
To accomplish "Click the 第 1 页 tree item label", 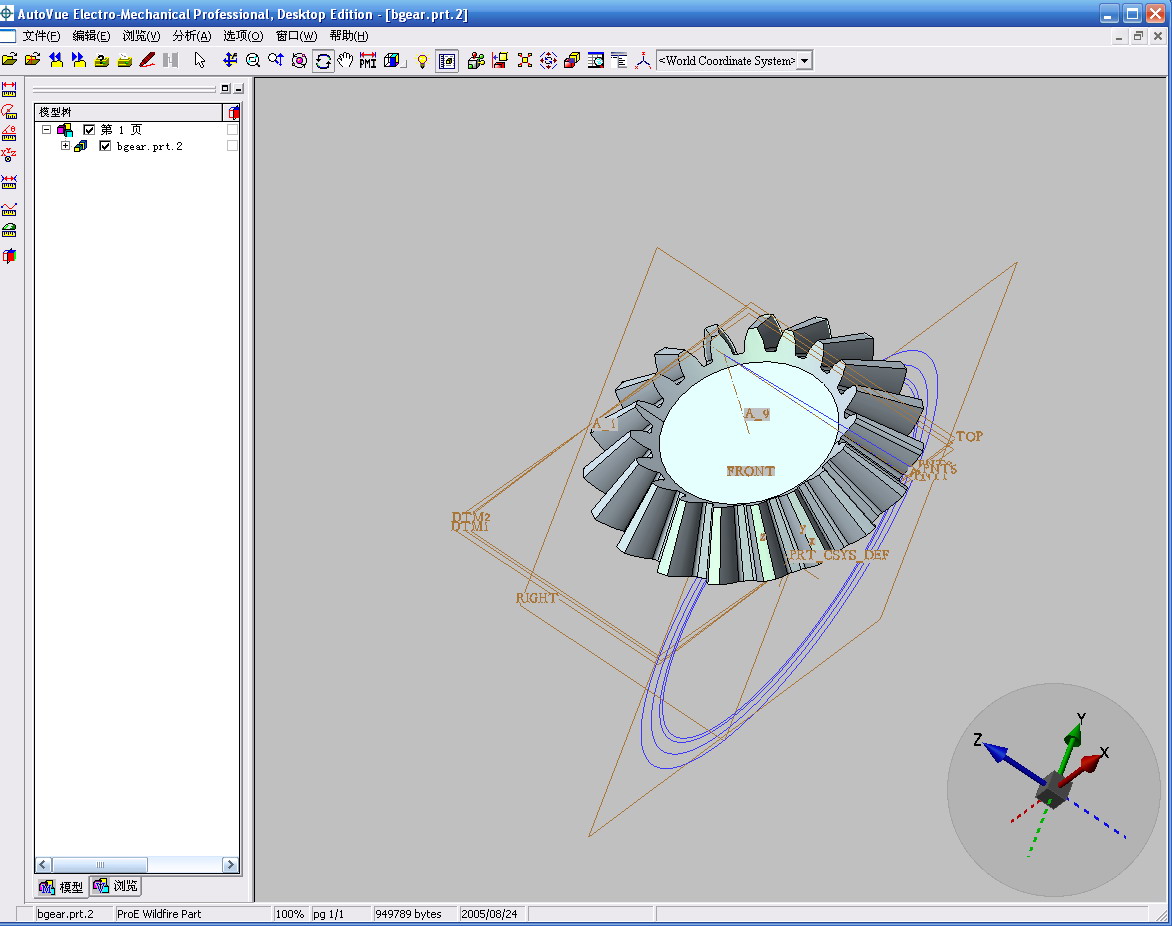I will [x=121, y=130].
